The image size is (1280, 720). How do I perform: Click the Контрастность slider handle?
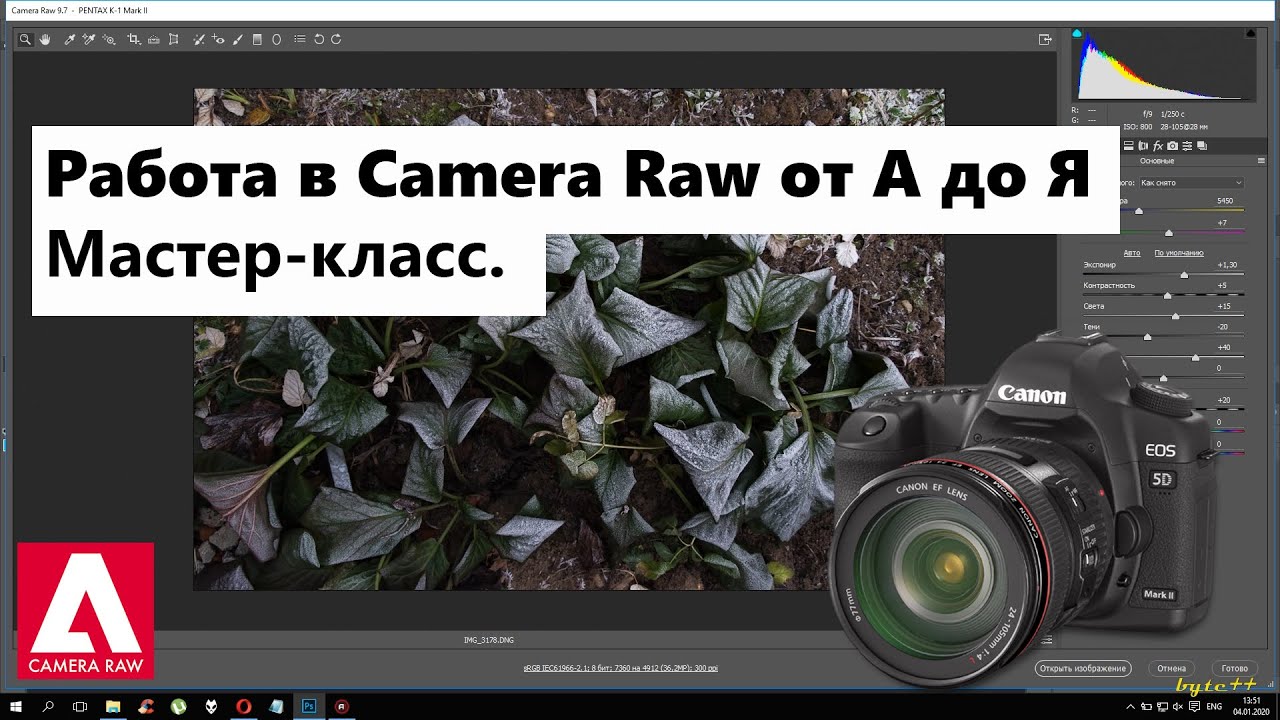coord(1167,296)
